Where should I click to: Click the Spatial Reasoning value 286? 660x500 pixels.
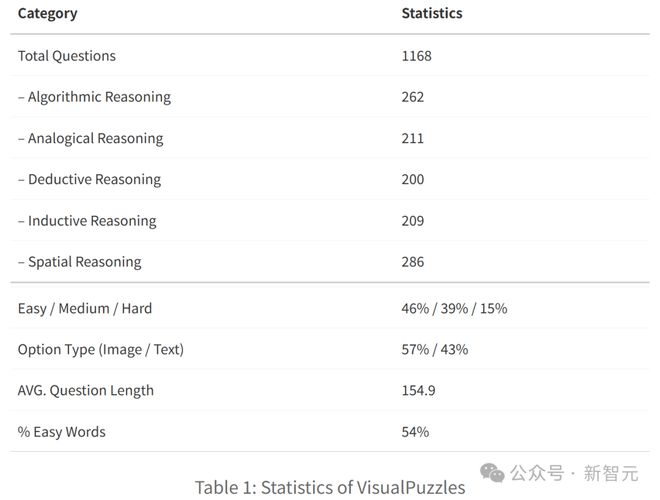413,262
